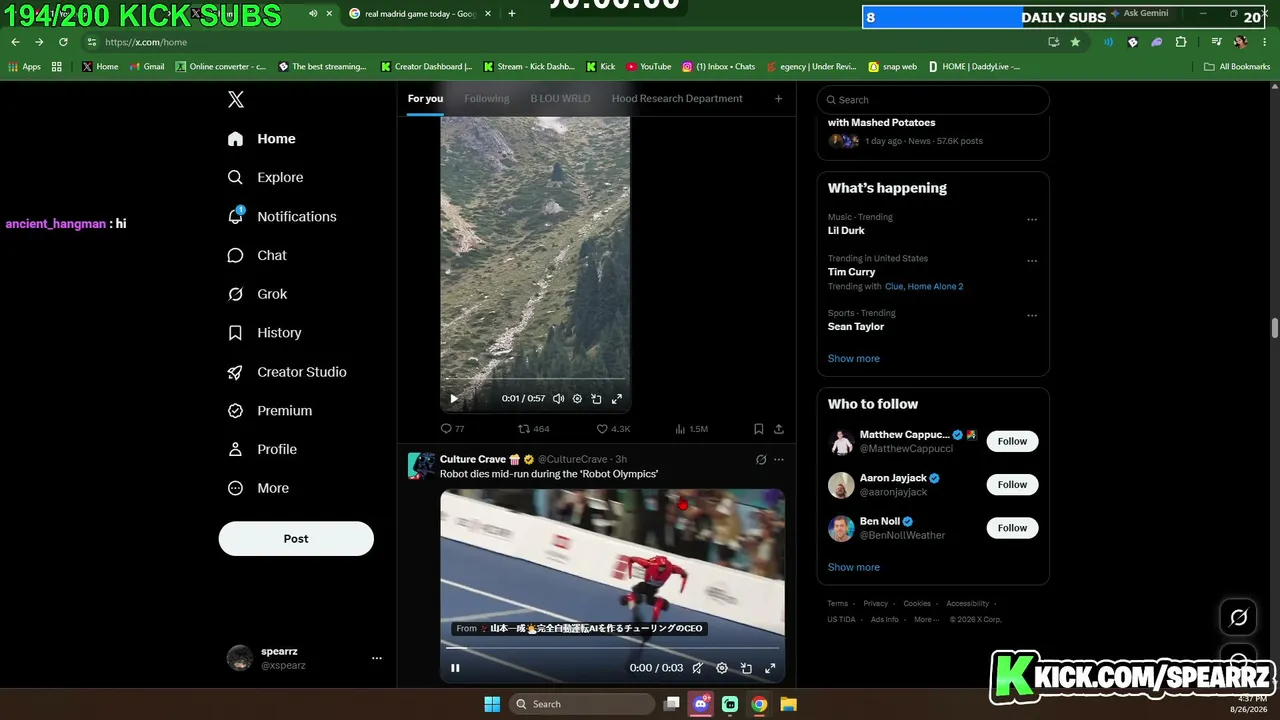Open Creator Studio

(287, 372)
